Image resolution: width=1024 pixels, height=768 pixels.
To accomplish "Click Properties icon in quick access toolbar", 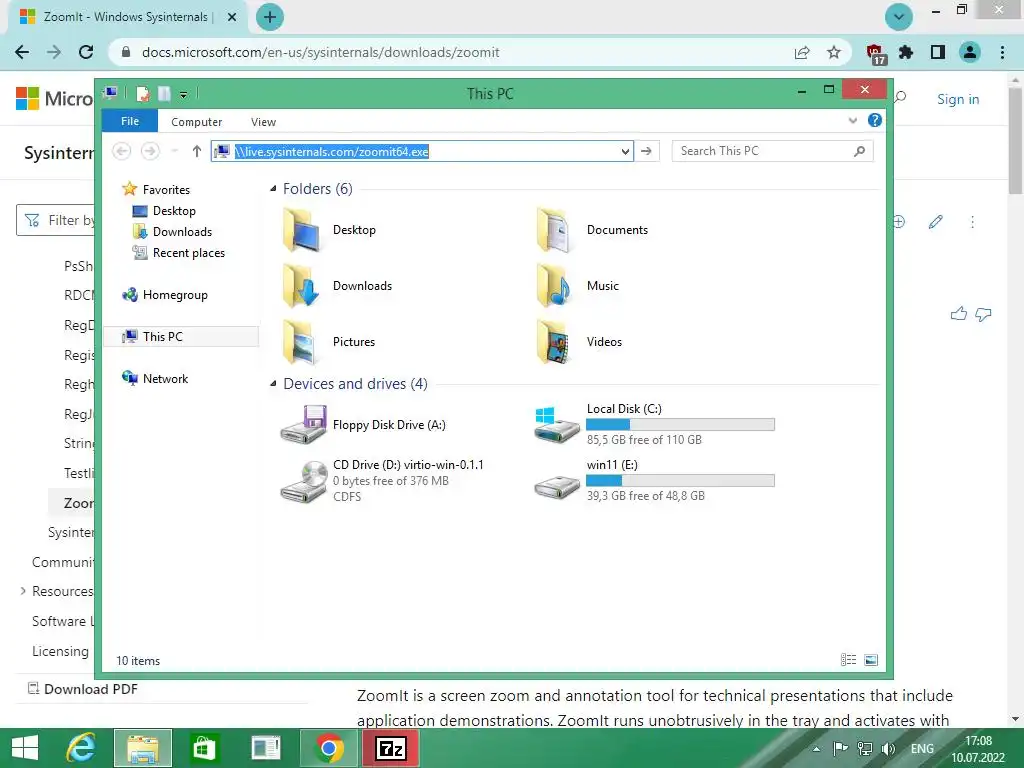I will 142,94.
